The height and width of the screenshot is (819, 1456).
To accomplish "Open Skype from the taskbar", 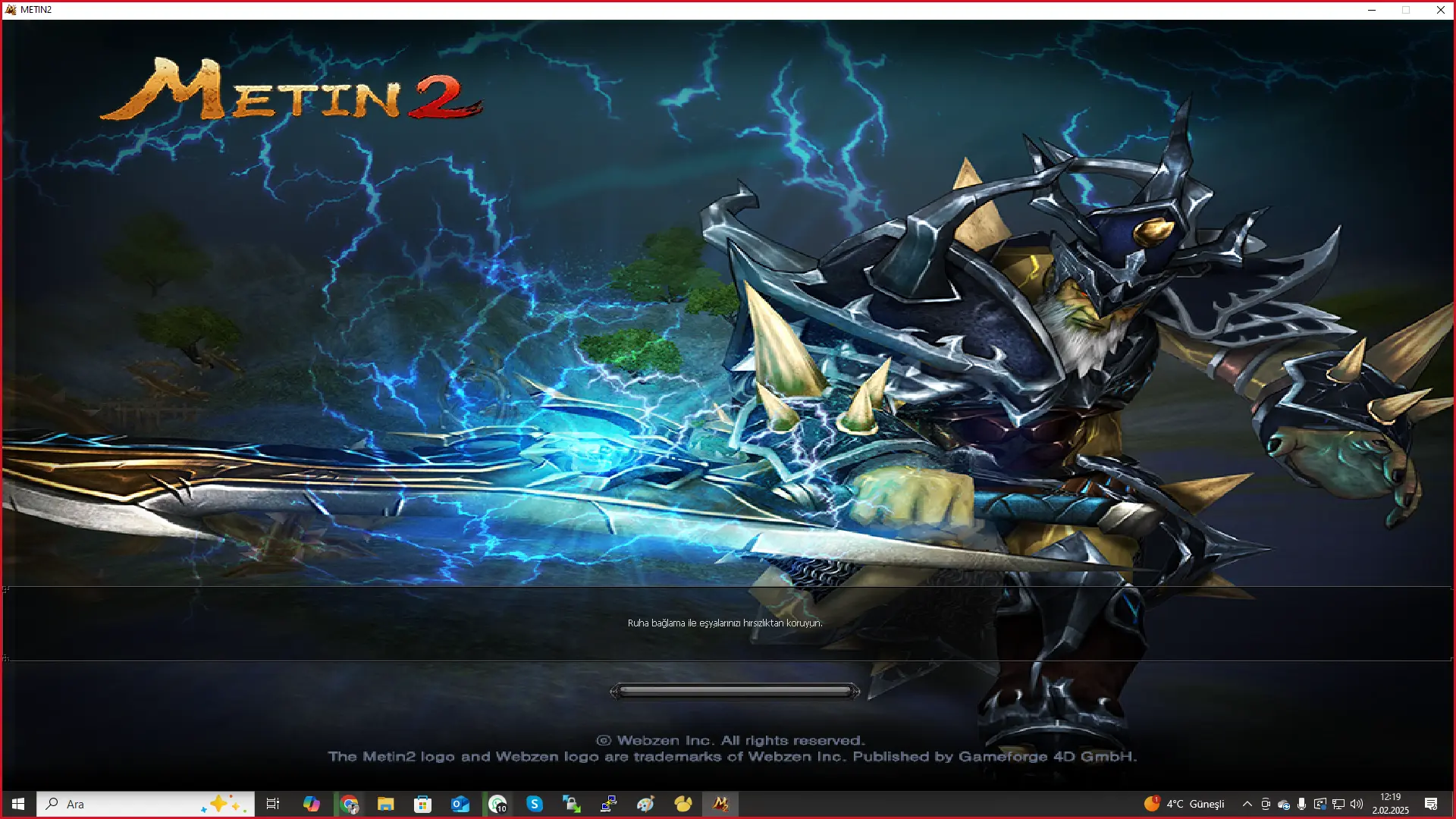I will (535, 804).
